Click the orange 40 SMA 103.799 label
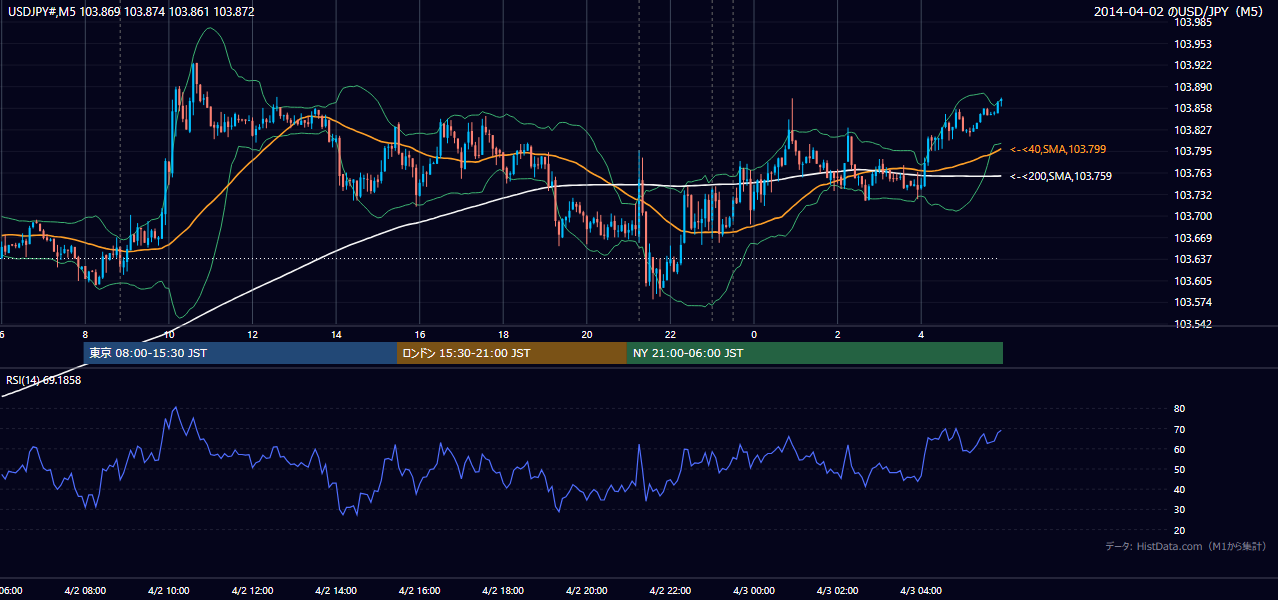 [1058, 149]
